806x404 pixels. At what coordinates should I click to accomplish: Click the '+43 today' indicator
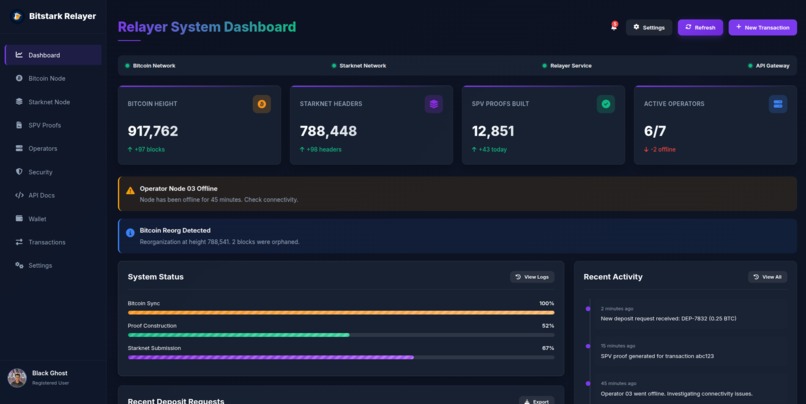coord(489,150)
